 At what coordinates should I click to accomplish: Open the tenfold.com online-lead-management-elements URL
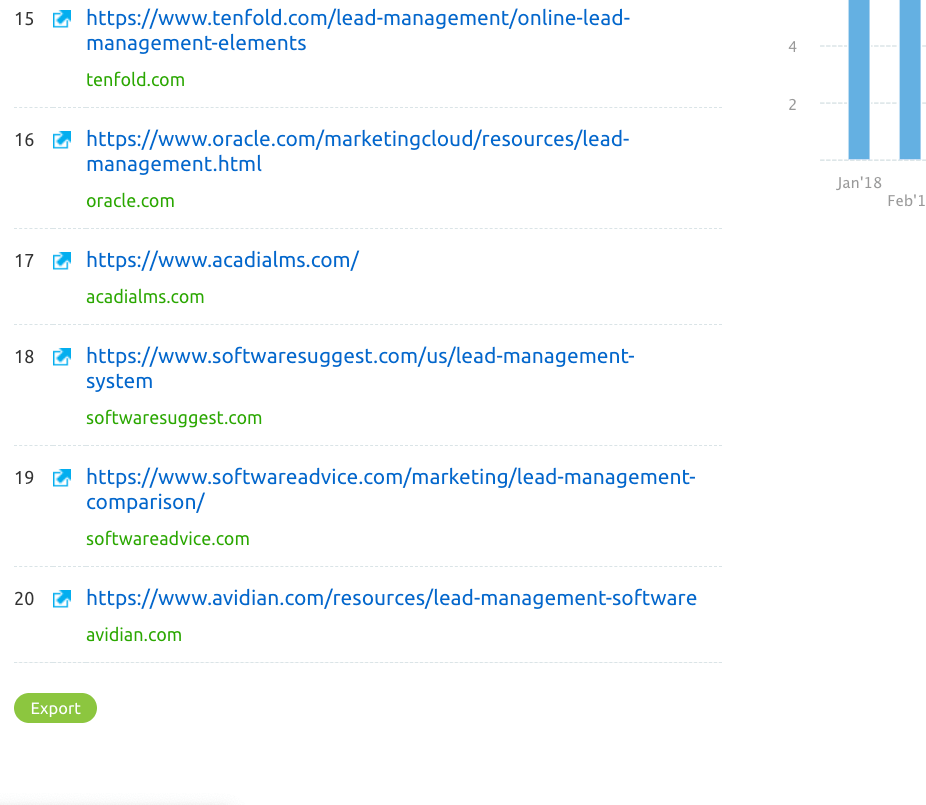point(358,31)
